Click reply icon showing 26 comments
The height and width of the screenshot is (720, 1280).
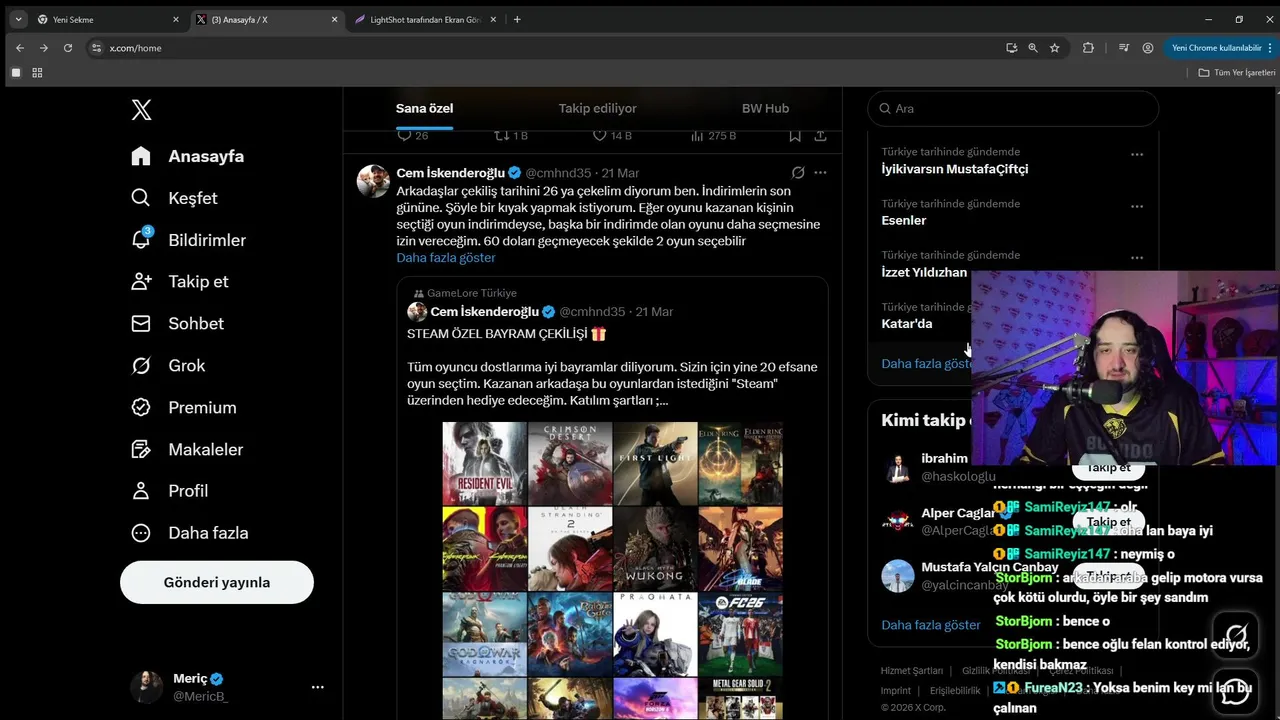coord(404,136)
